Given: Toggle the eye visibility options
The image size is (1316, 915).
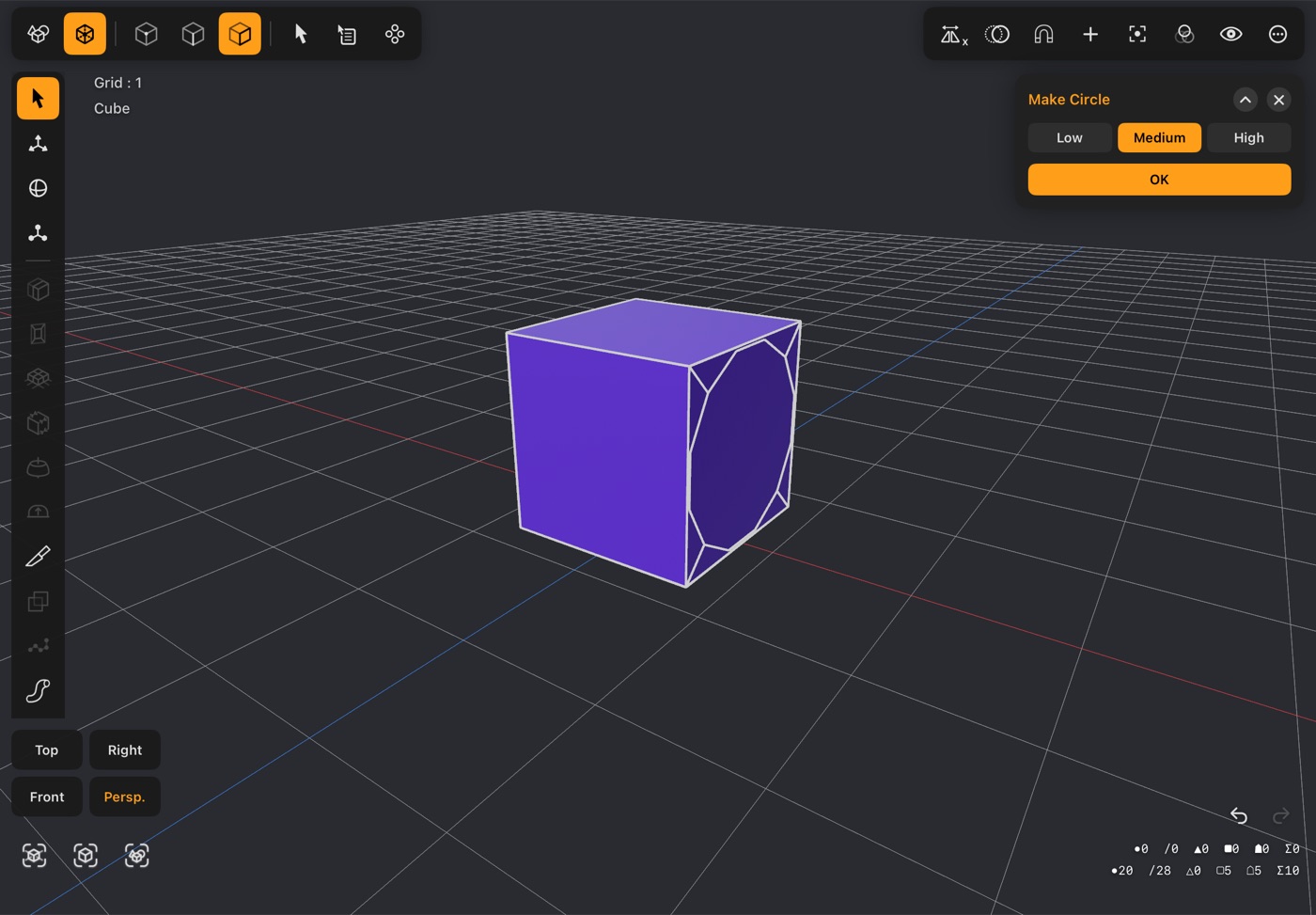Looking at the screenshot, I should click(x=1230, y=34).
